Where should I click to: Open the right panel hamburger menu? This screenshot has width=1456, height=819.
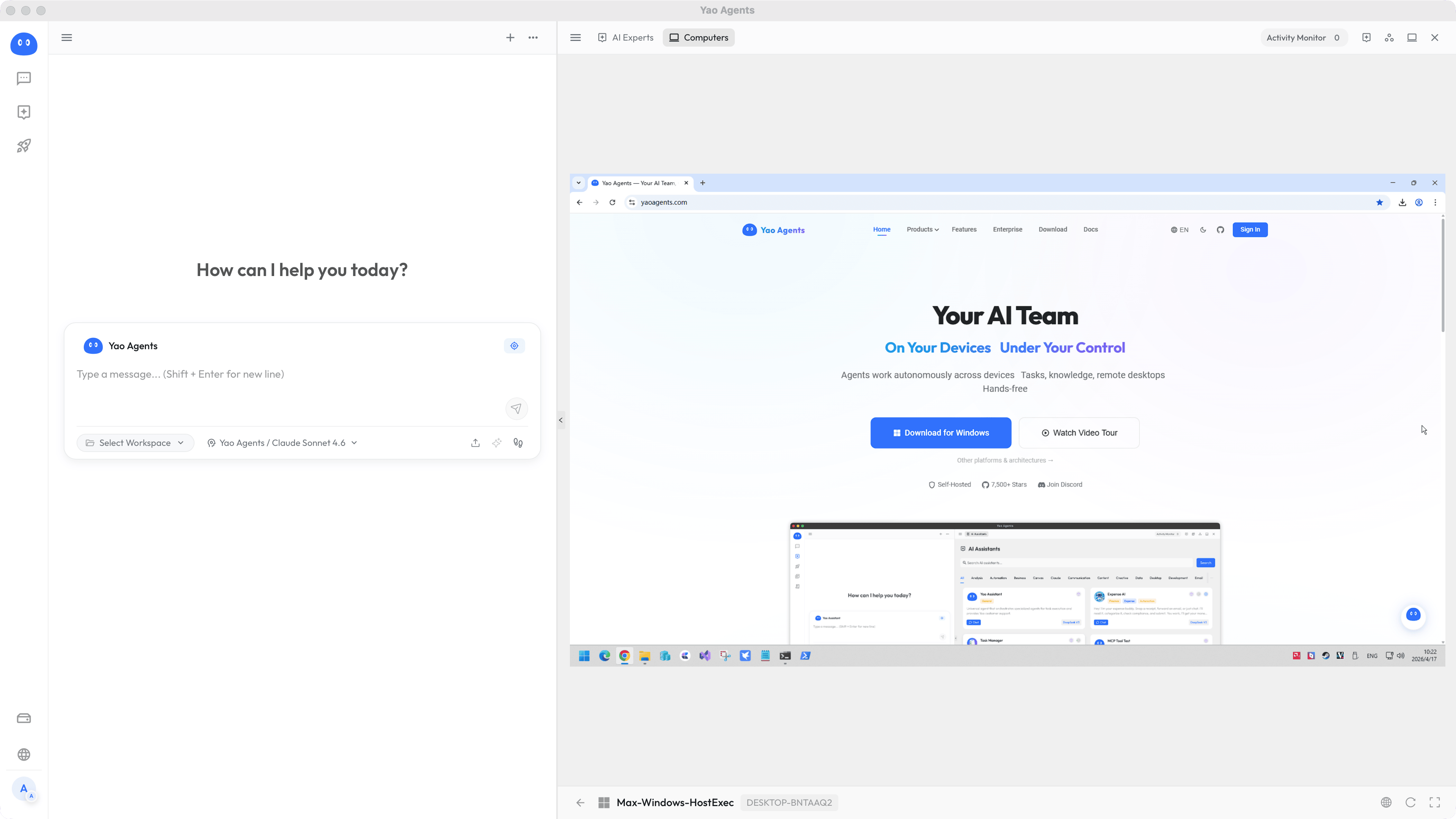click(576, 37)
